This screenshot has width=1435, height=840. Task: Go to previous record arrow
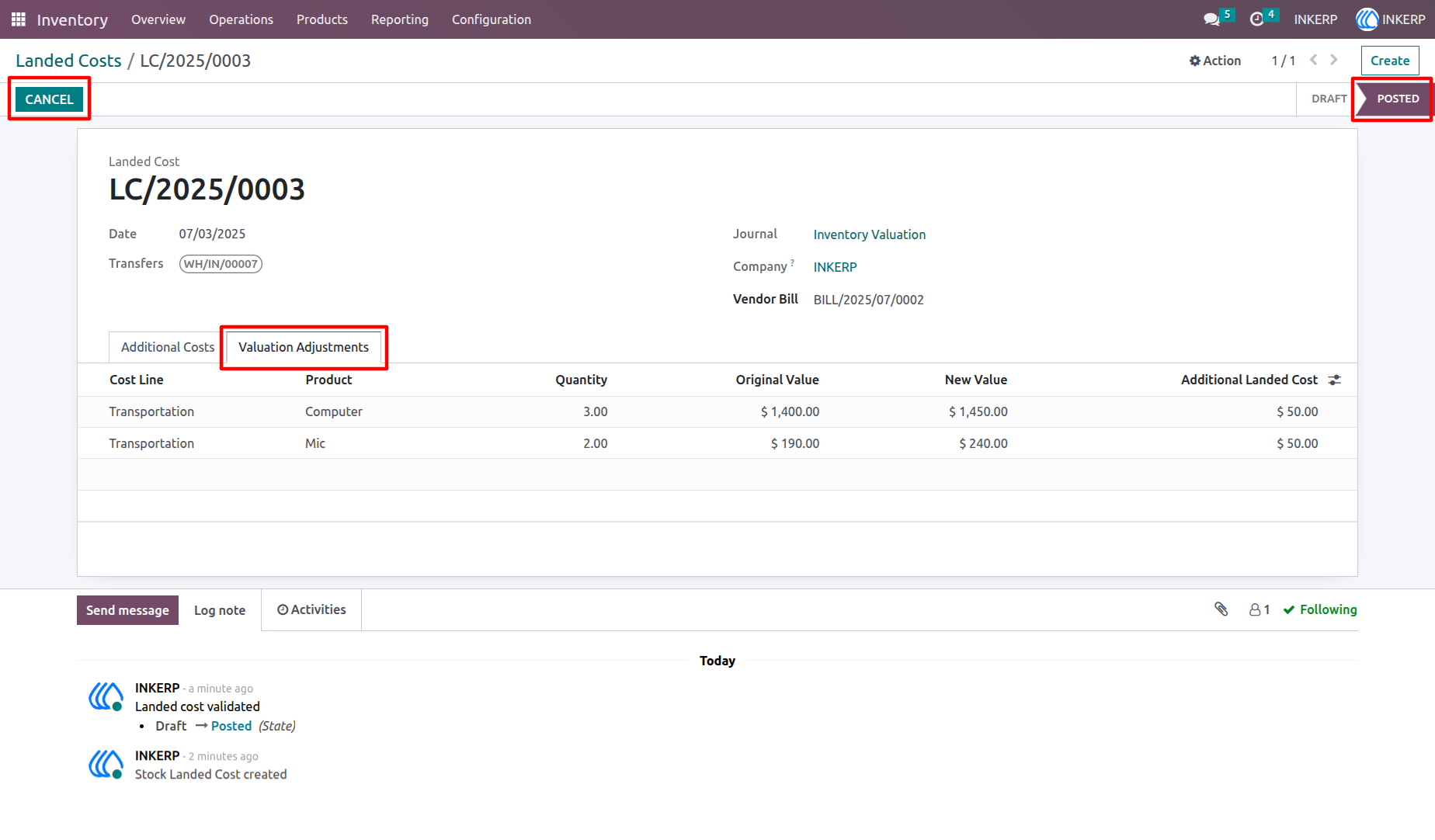coord(1314,60)
